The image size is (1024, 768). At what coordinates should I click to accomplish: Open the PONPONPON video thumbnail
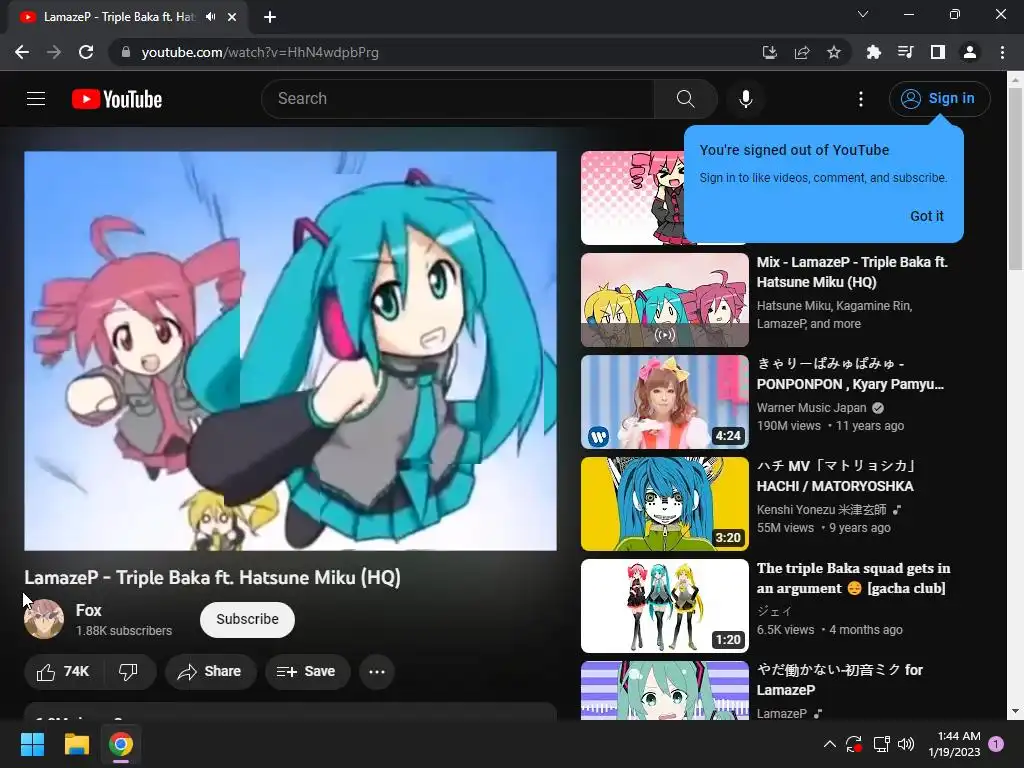coord(665,402)
